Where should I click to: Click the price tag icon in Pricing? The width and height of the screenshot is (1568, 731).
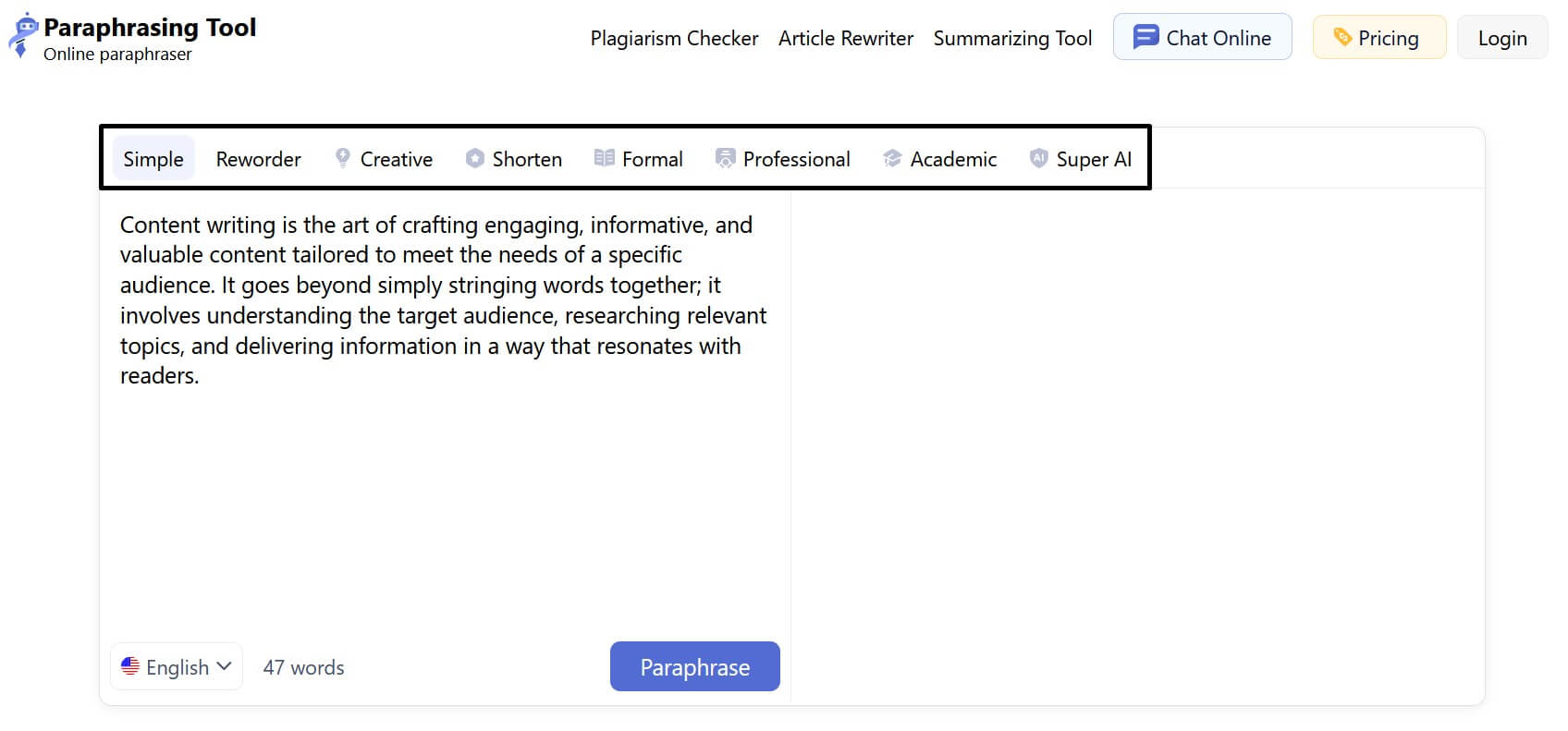click(1342, 37)
